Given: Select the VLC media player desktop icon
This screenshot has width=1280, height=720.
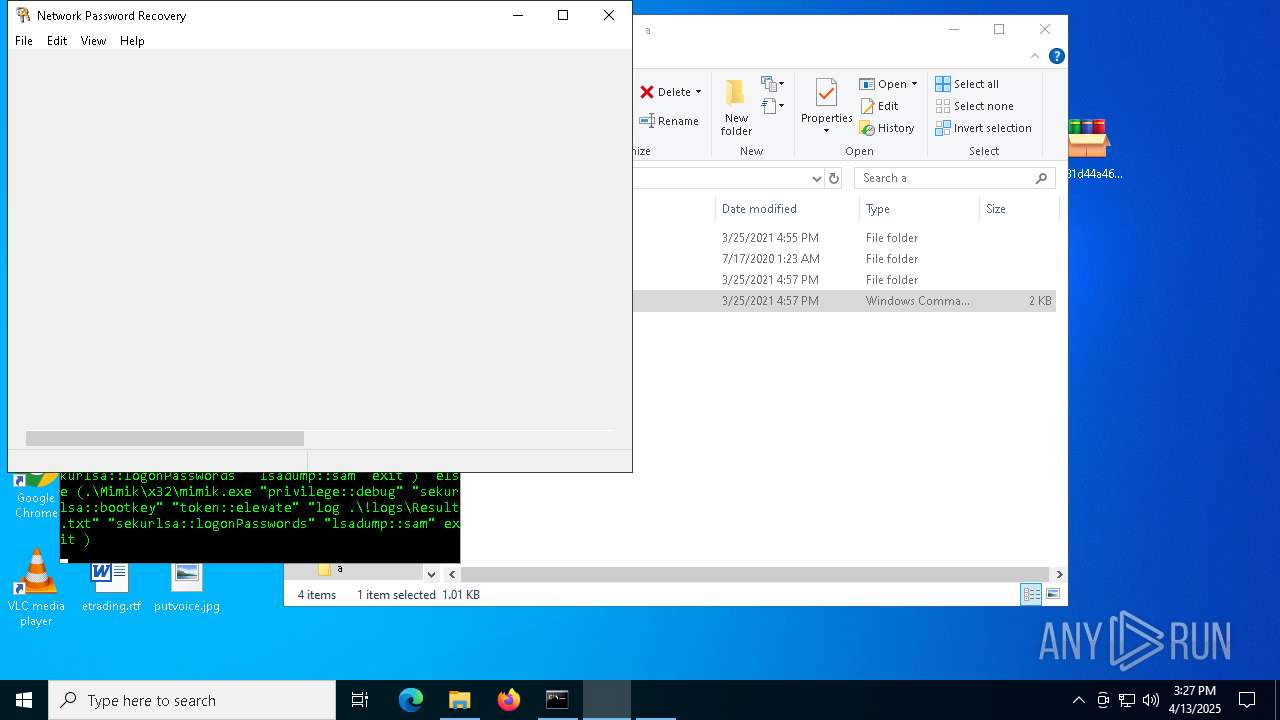Looking at the screenshot, I should (36, 588).
